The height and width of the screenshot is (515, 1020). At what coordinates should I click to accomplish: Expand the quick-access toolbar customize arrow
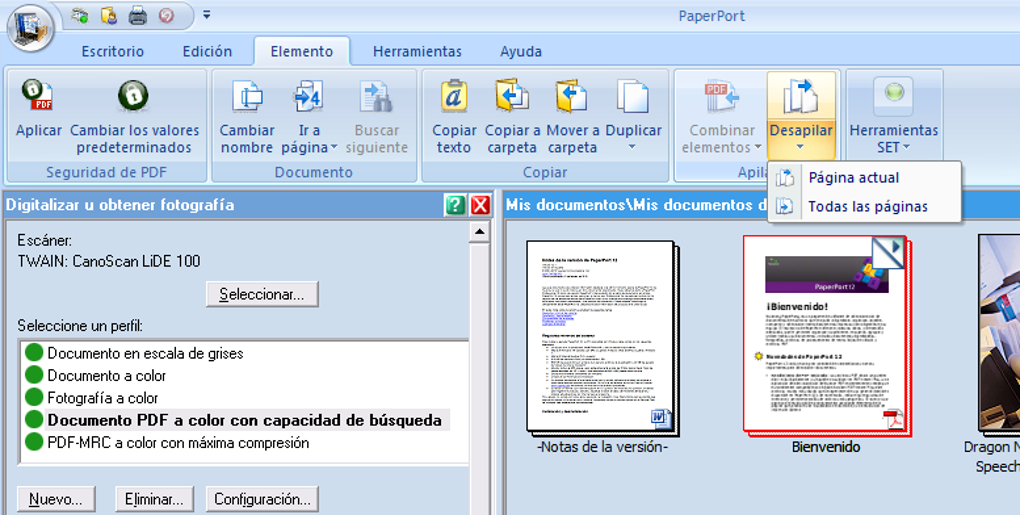206,14
